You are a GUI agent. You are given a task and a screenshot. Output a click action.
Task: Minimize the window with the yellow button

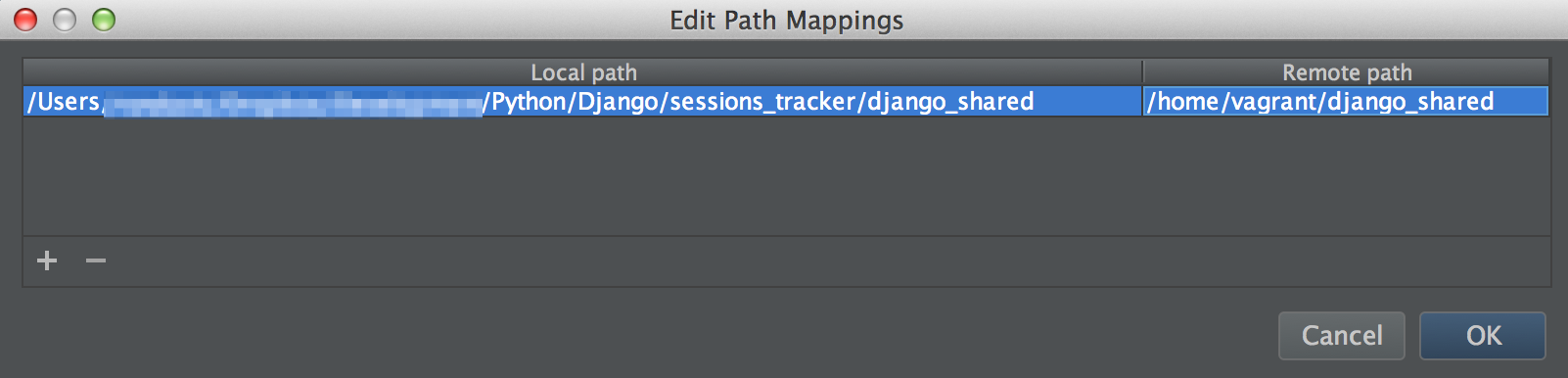click(x=65, y=20)
